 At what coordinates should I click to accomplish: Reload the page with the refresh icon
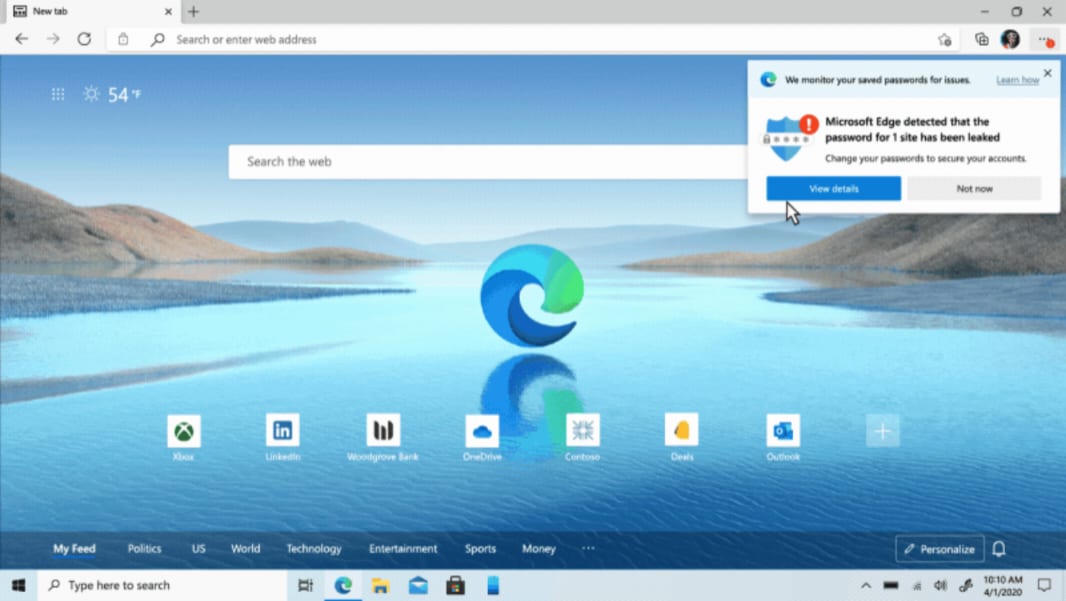tap(84, 39)
